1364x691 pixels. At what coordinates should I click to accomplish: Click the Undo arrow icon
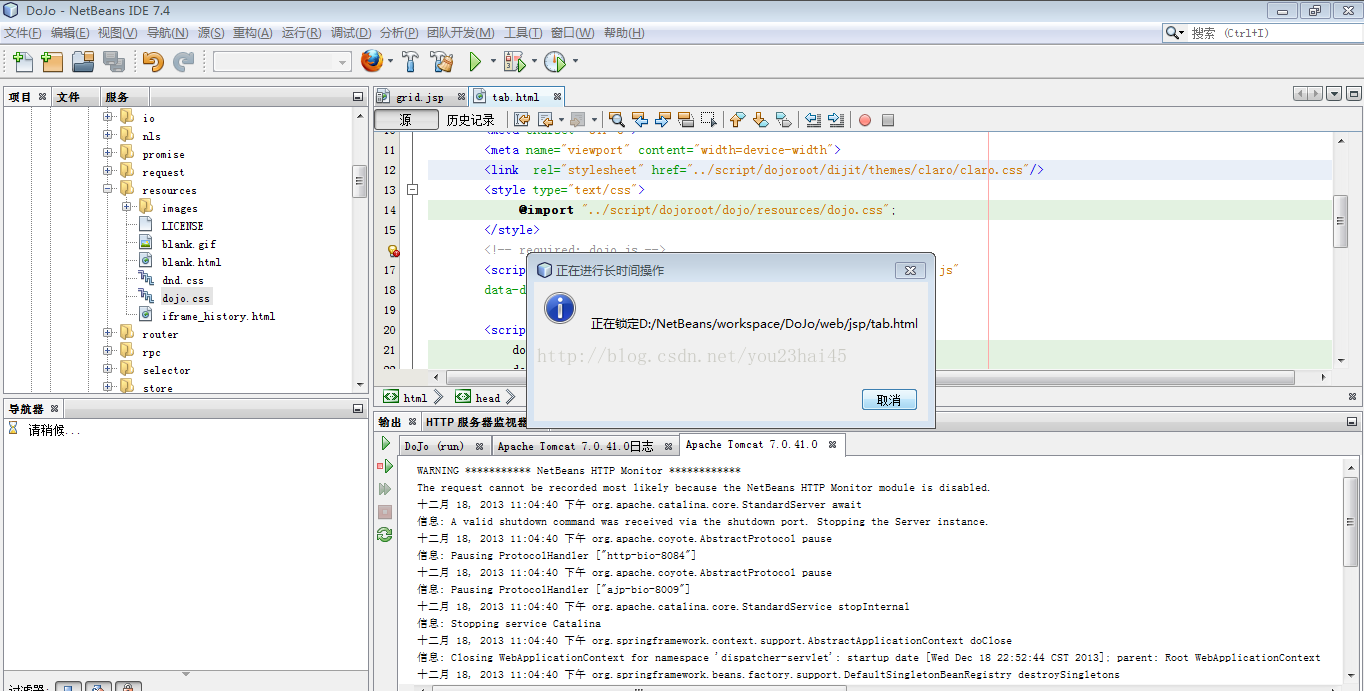[x=153, y=62]
